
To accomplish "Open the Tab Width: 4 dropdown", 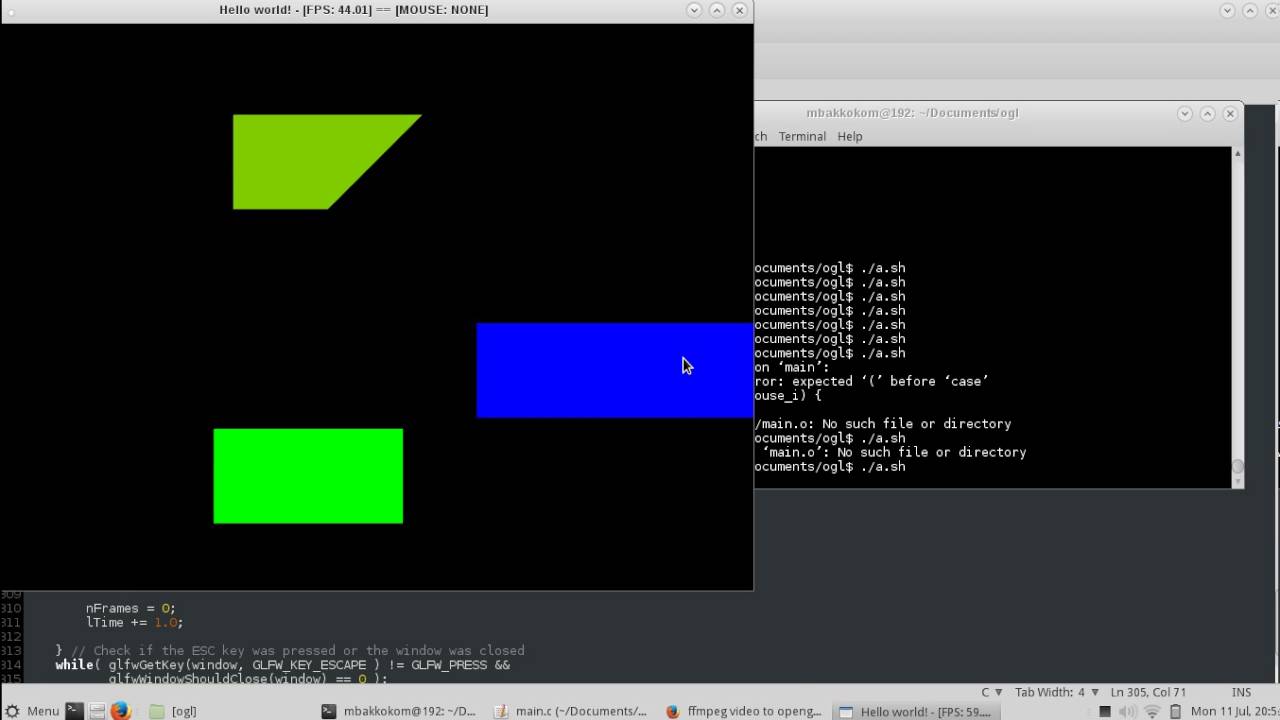I will click(1056, 692).
